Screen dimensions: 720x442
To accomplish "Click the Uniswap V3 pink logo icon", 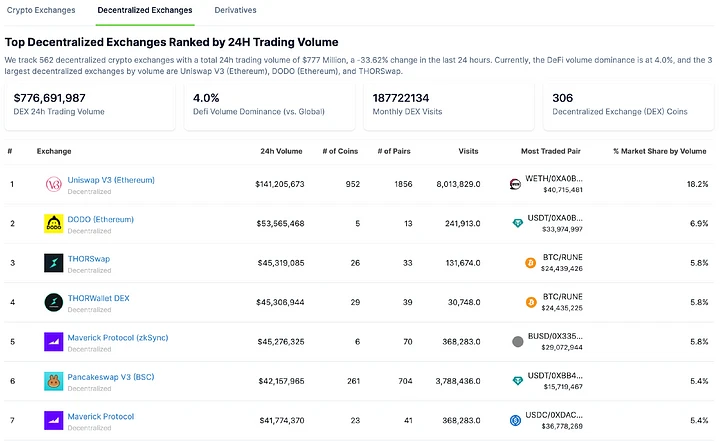I will pos(54,184).
